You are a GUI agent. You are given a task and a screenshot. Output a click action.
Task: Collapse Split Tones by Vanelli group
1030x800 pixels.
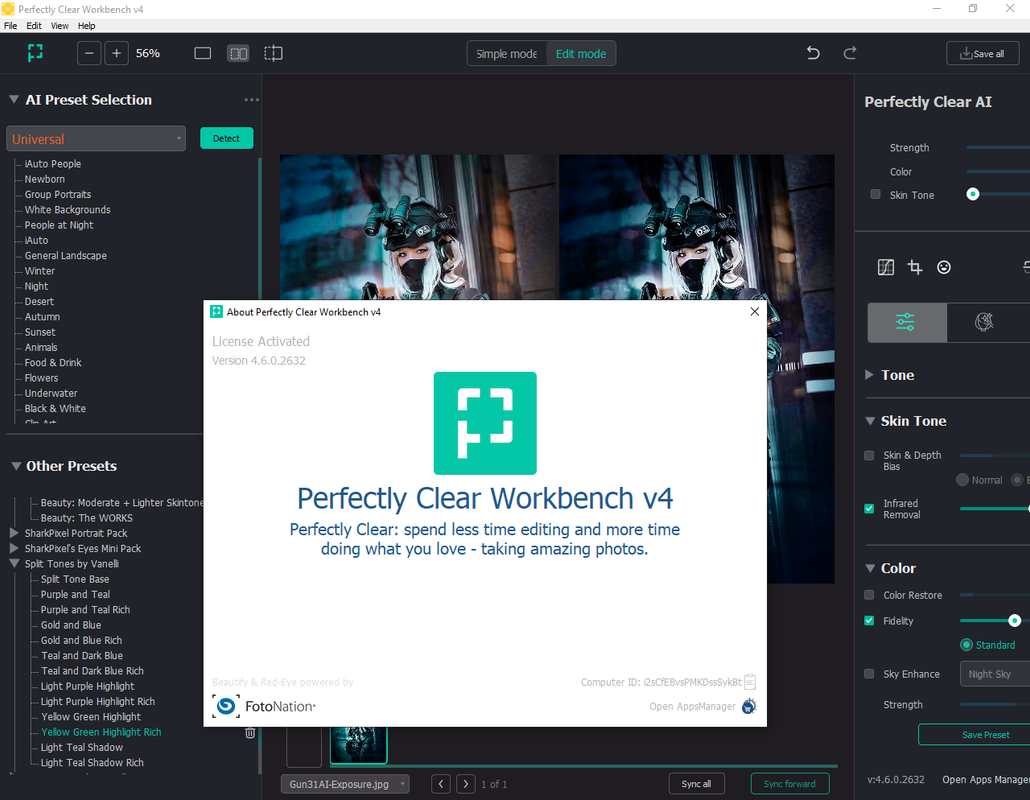pyautogui.click(x=14, y=564)
